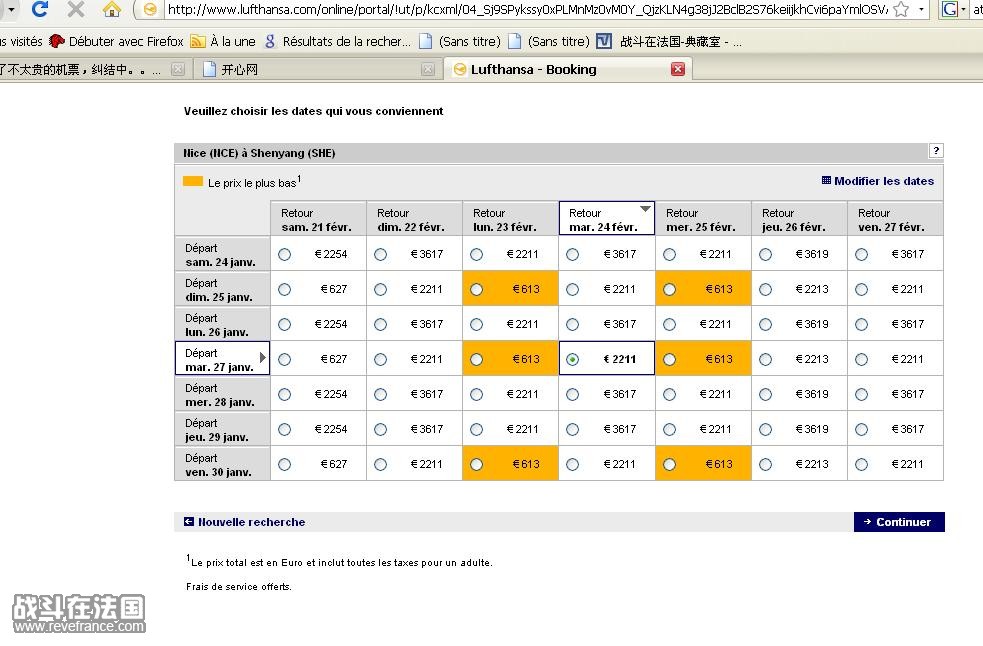Select €3617 fare: Départ sam. 24 janv., Retour ven. 27 févr.
This screenshot has width=983, height=646.
click(862, 255)
